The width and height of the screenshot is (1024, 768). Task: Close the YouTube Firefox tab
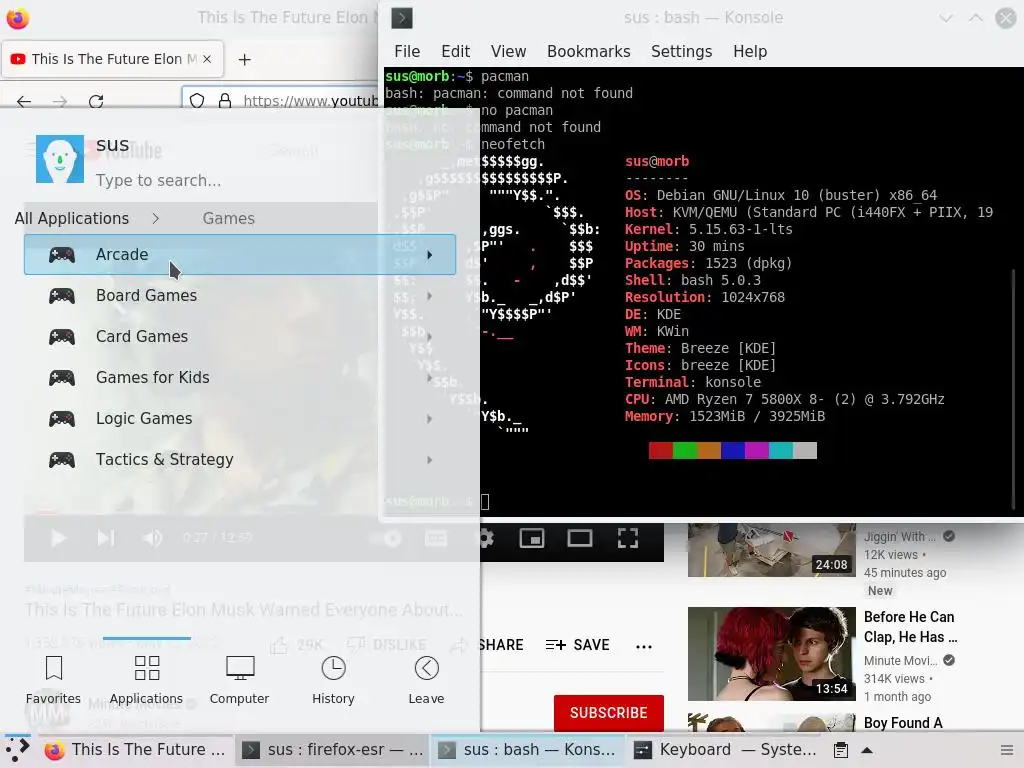tap(207, 59)
